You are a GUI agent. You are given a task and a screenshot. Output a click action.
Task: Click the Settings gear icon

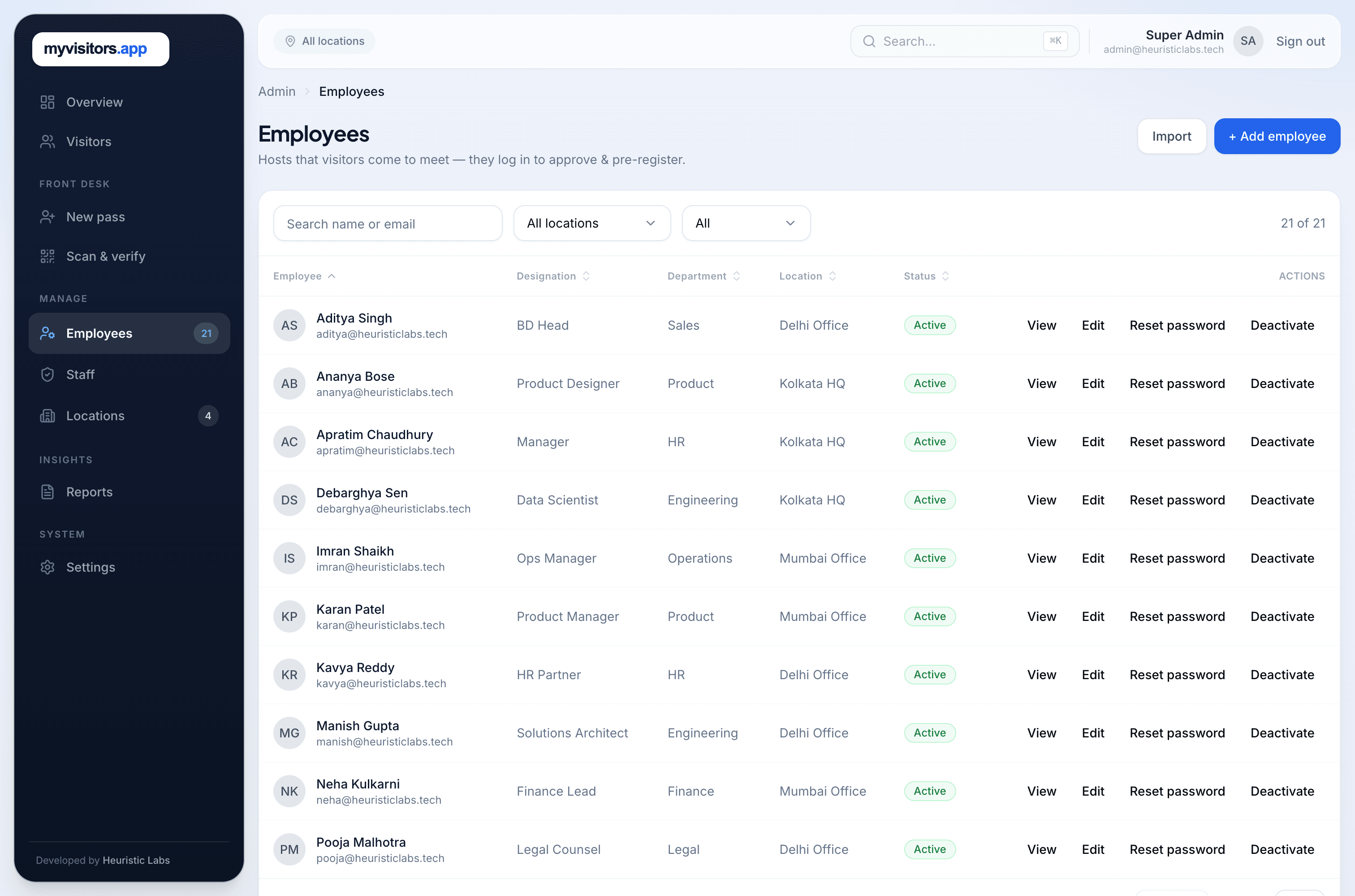[x=47, y=568]
